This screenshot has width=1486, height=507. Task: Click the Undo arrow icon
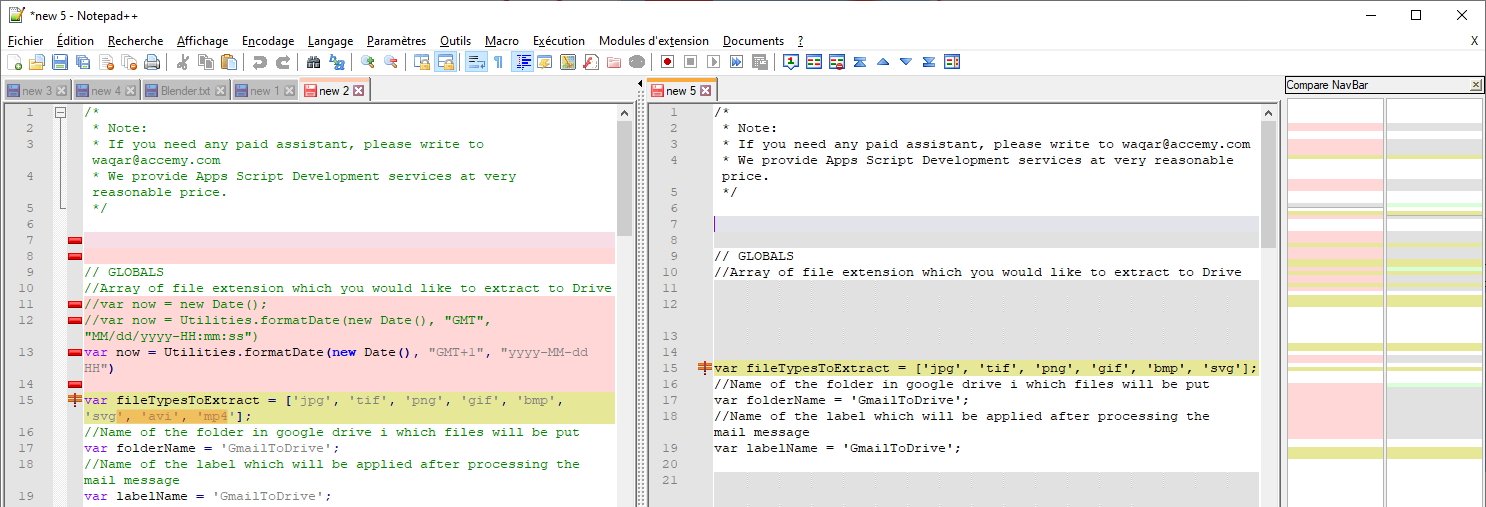click(260, 62)
